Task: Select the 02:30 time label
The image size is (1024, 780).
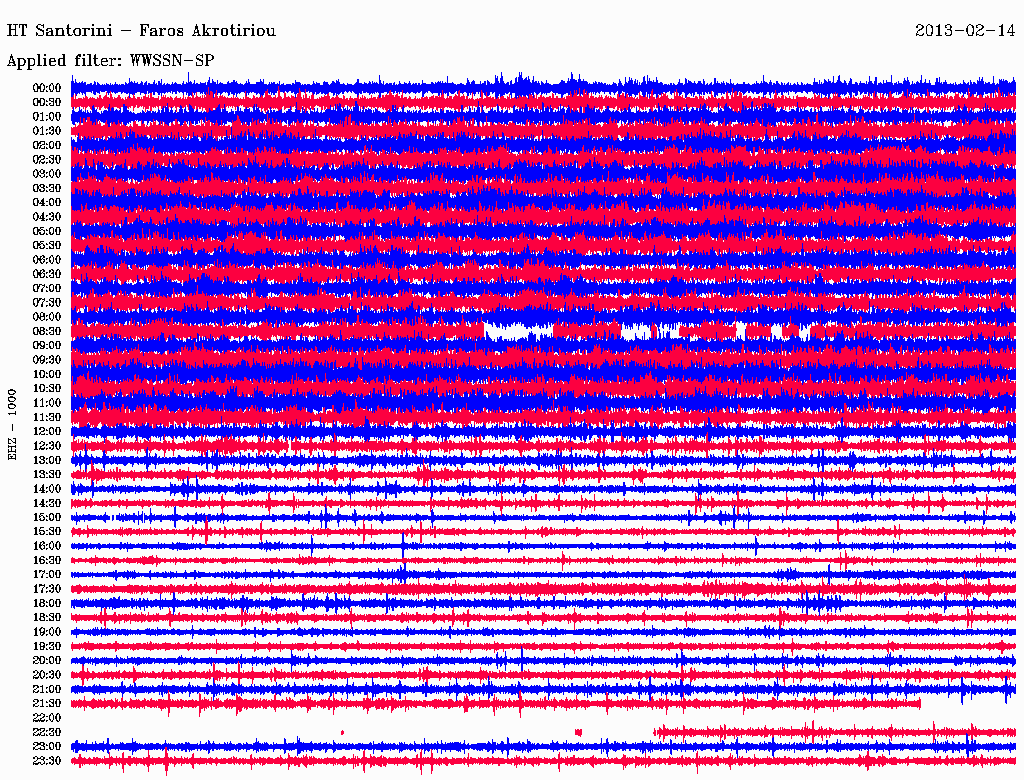Action: pyautogui.click(x=47, y=160)
